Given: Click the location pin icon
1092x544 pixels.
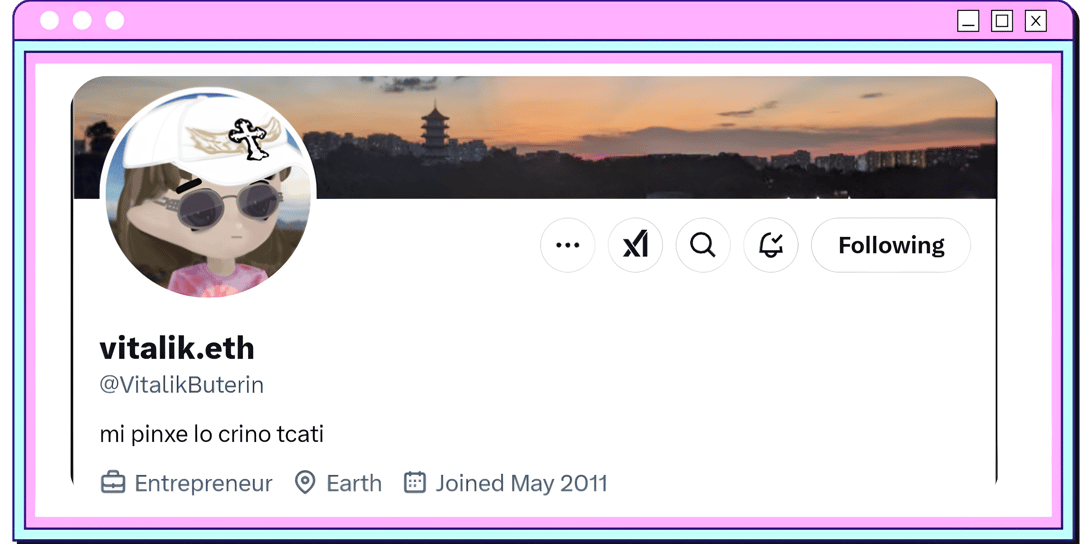Looking at the screenshot, I should click(304, 482).
